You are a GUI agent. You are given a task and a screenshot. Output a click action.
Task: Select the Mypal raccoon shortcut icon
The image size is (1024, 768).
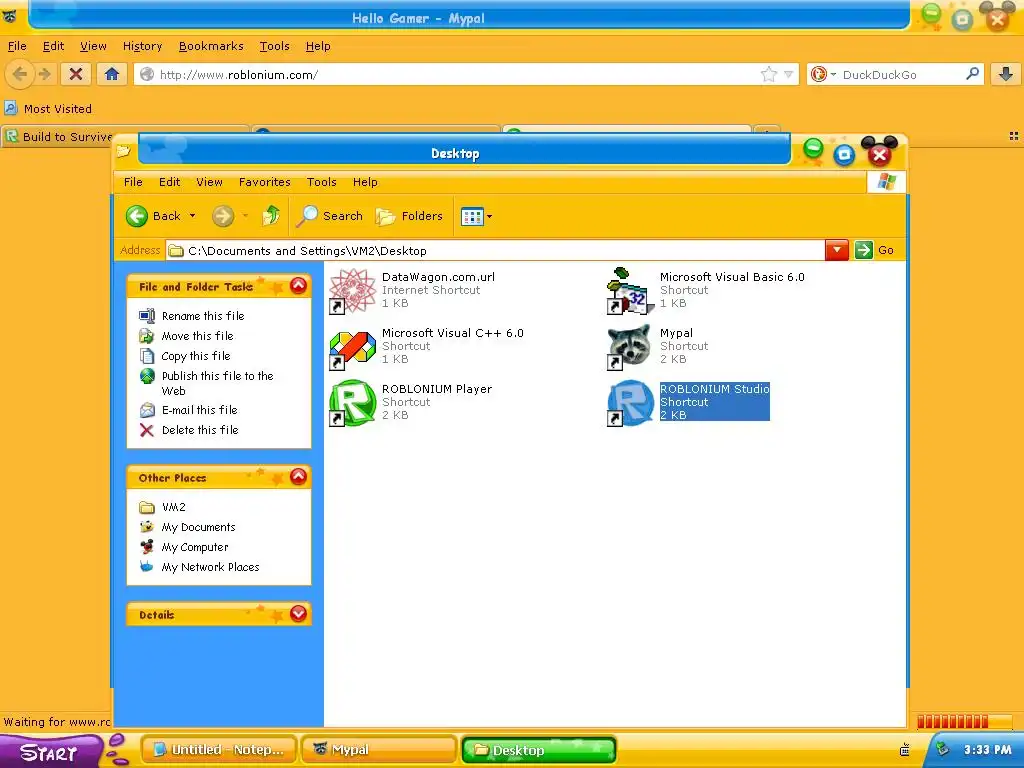click(x=630, y=347)
